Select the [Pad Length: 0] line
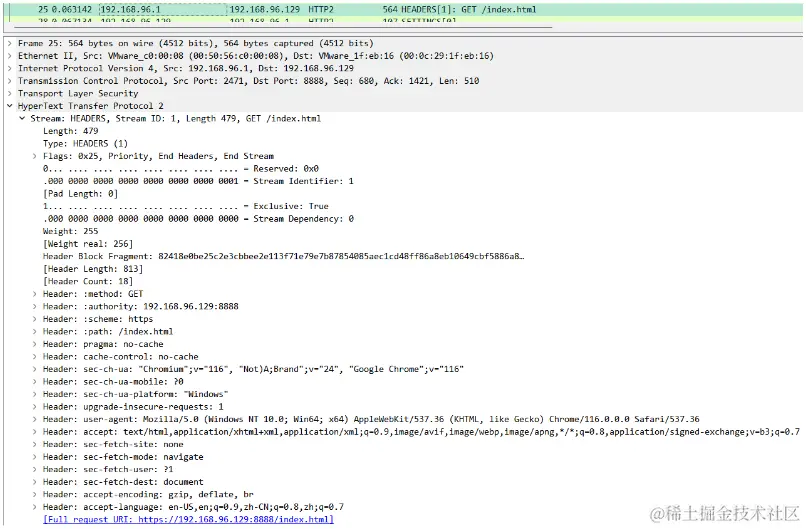Image resolution: width=806 pixels, height=529 pixels. [80, 194]
